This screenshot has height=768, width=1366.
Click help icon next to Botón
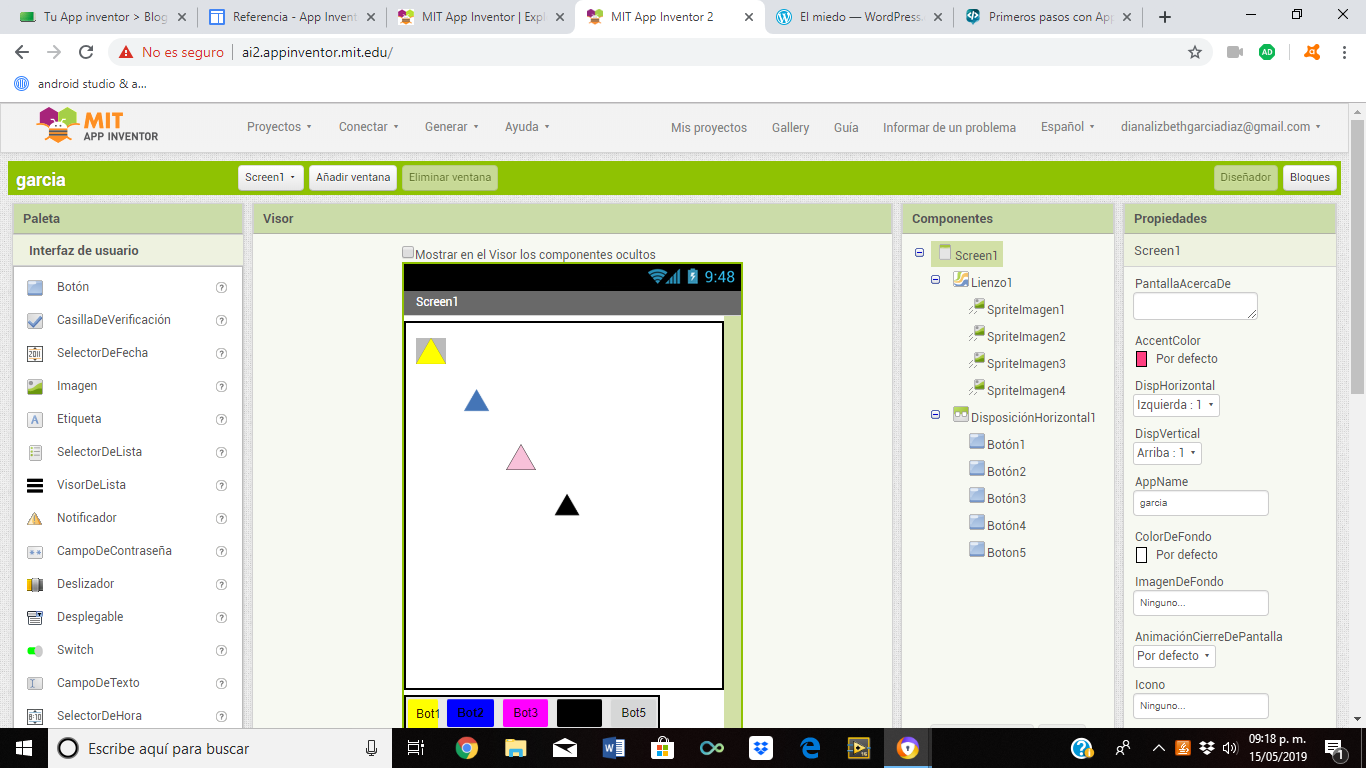coord(222,287)
